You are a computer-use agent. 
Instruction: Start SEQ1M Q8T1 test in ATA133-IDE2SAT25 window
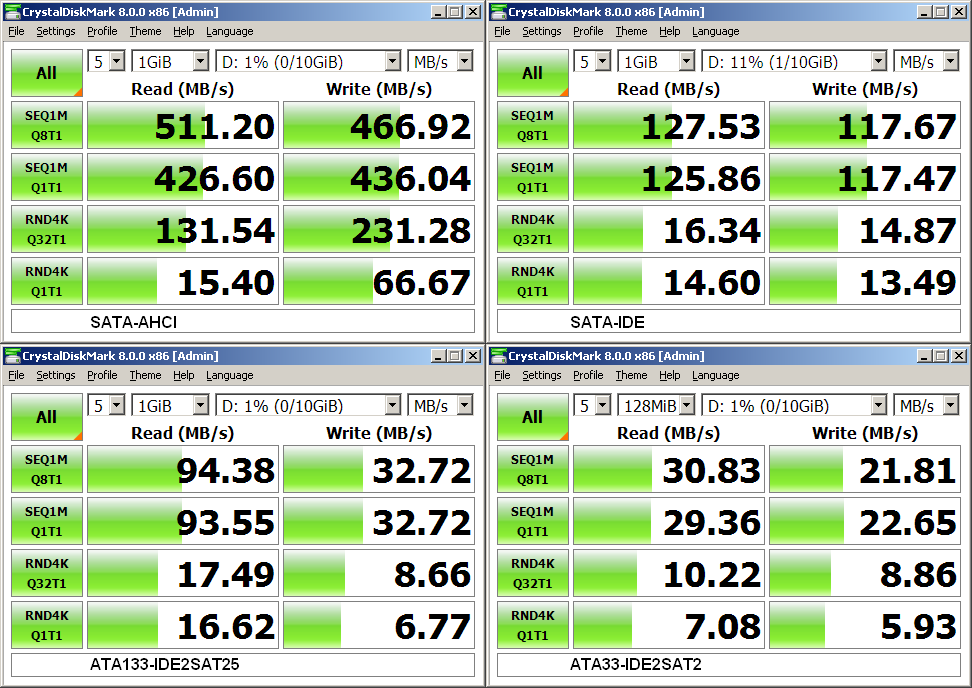point(46,469)
